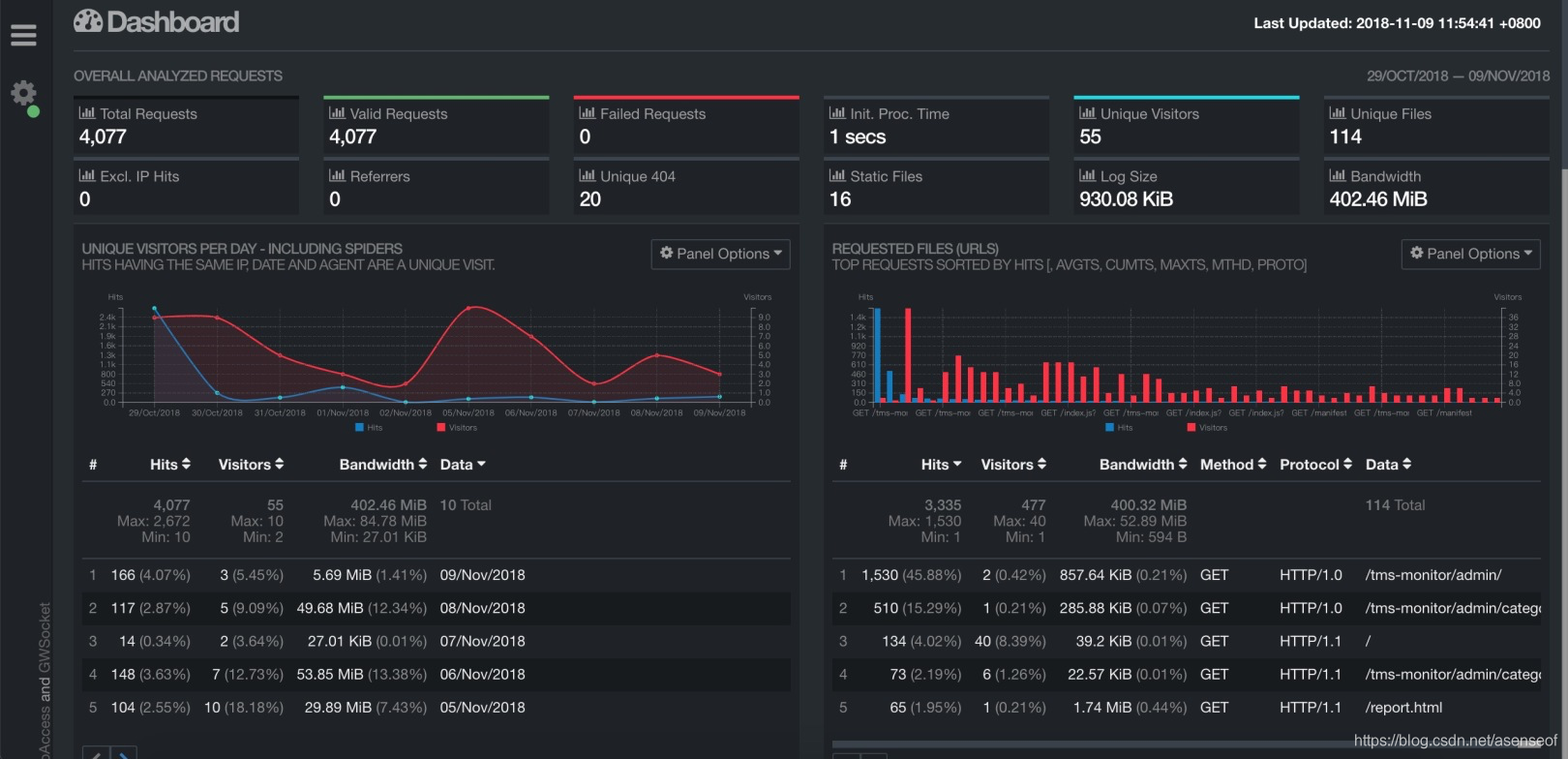This screenshot has height=759, width=1568.
Task: Sort requested files by Protocol column
Action: coord(1315,465)
